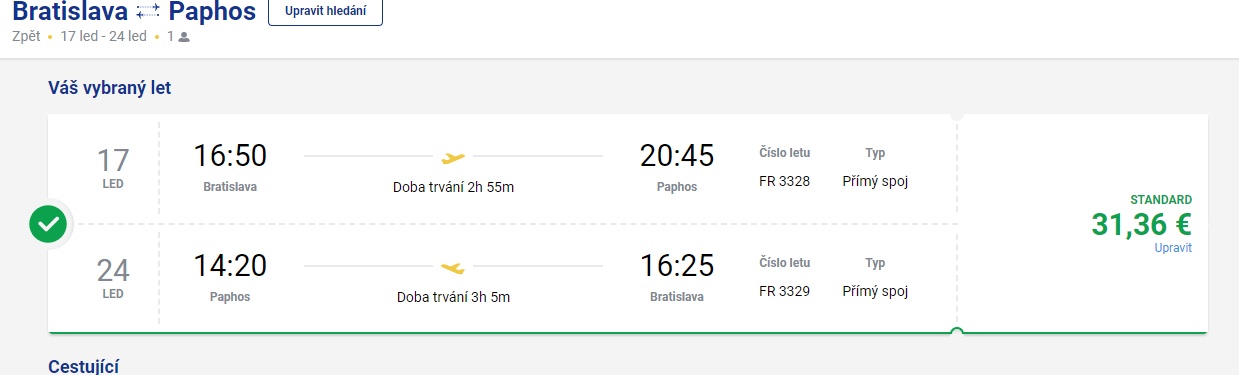The height and width of the screenshot is (375, 1239).
Task: Click the outbound date 17 LED
Action: pos(113,168)
